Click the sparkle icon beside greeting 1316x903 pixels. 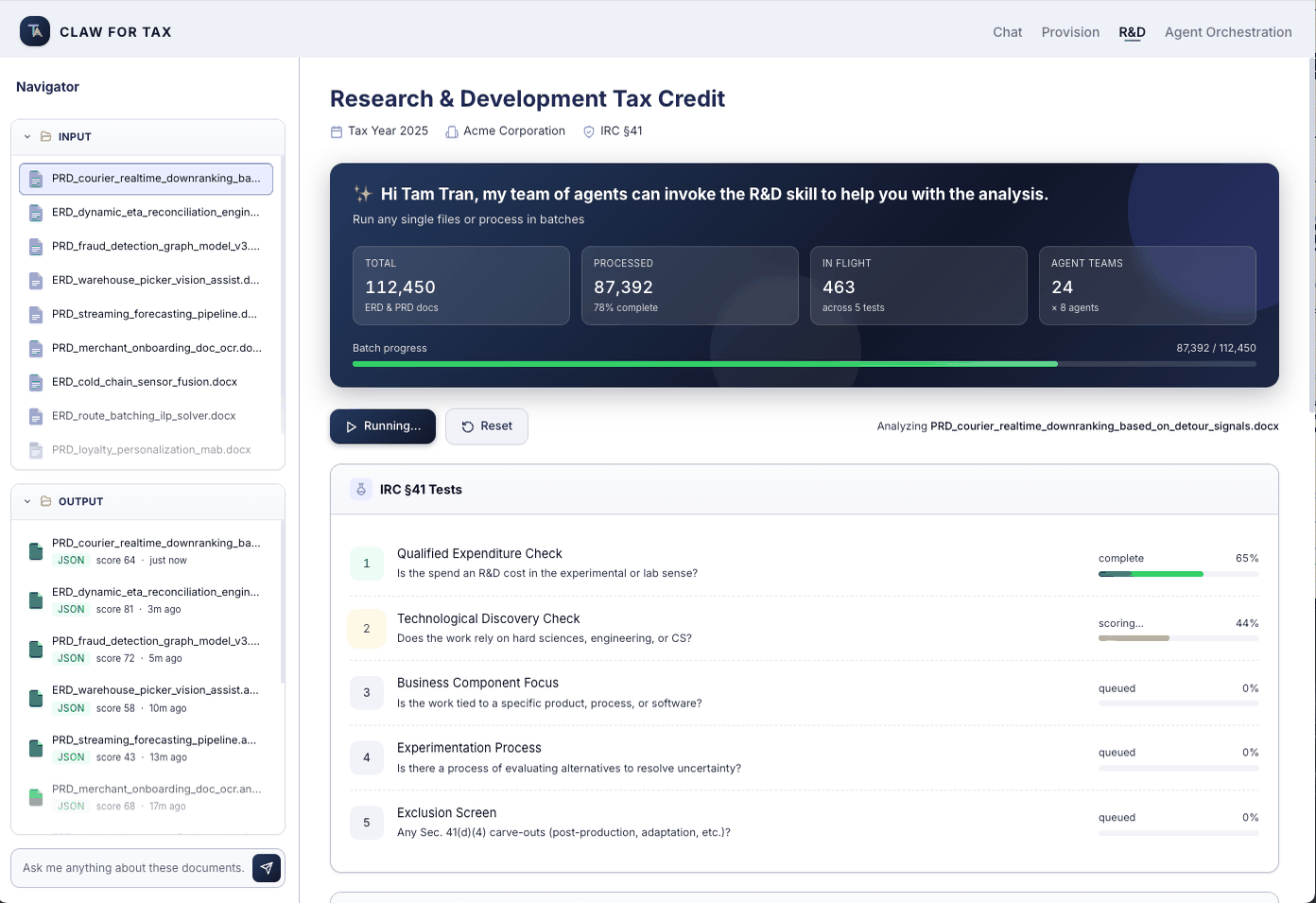pos(363,194)
